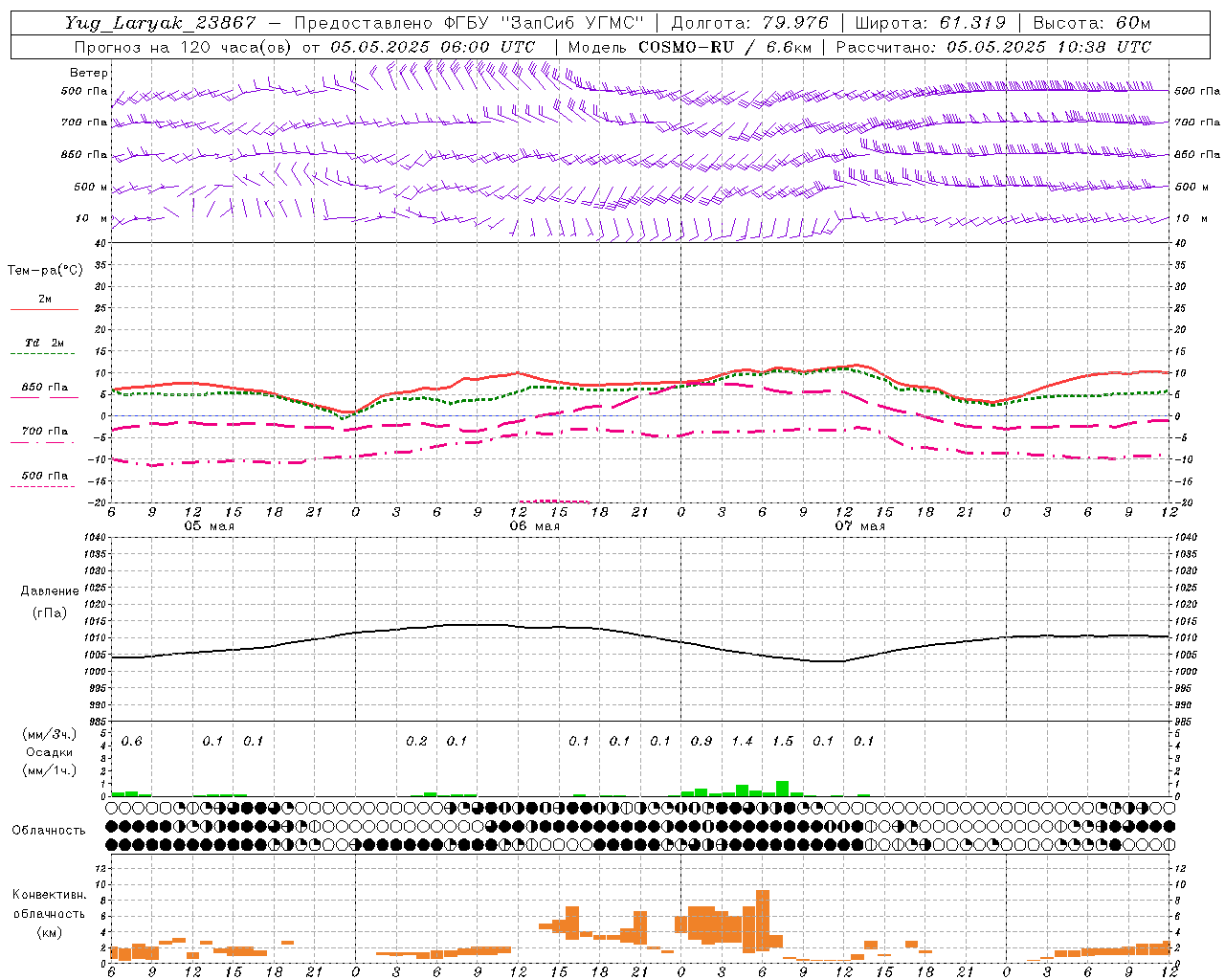This screenshot has width=1225, height=980.
Task: Click the station title Yug_Laryak_23867
Action: pyautogui.click(x=161, y=23)
